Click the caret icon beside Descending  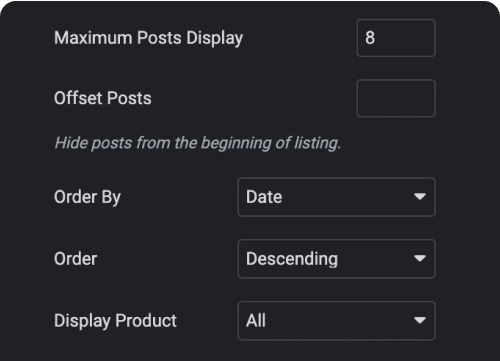click(420, 258)
